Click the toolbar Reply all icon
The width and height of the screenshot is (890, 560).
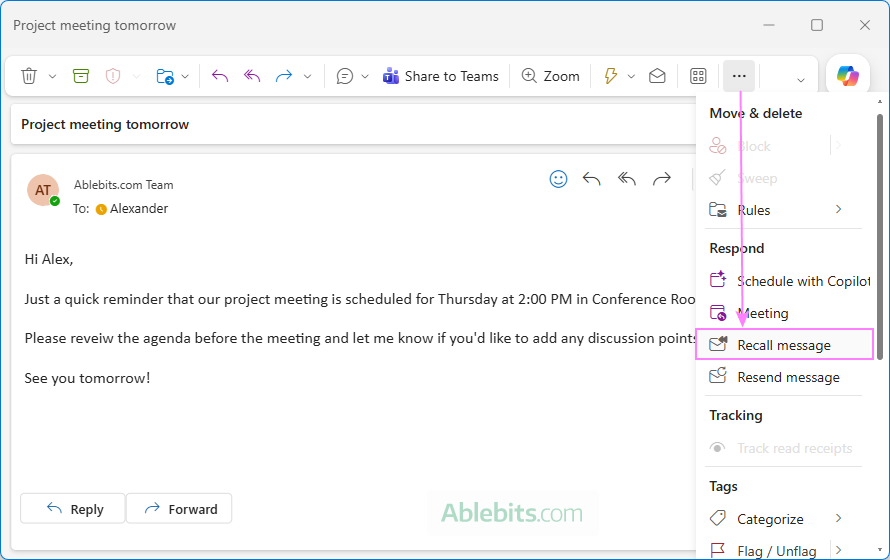(252, 76)
